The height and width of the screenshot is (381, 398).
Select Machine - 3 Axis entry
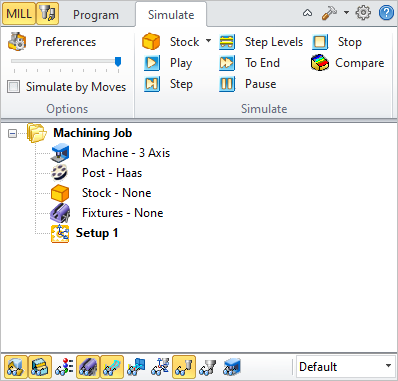(x=126, y=153)
